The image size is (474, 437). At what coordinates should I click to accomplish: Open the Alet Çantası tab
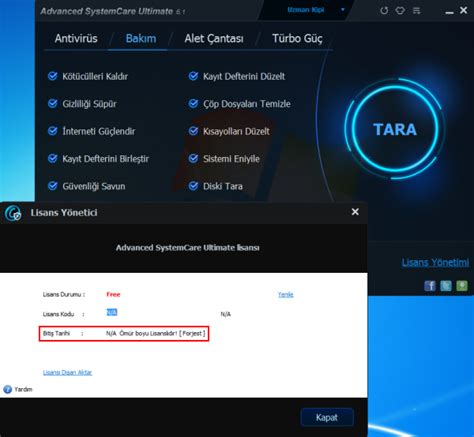pos(214,39)
